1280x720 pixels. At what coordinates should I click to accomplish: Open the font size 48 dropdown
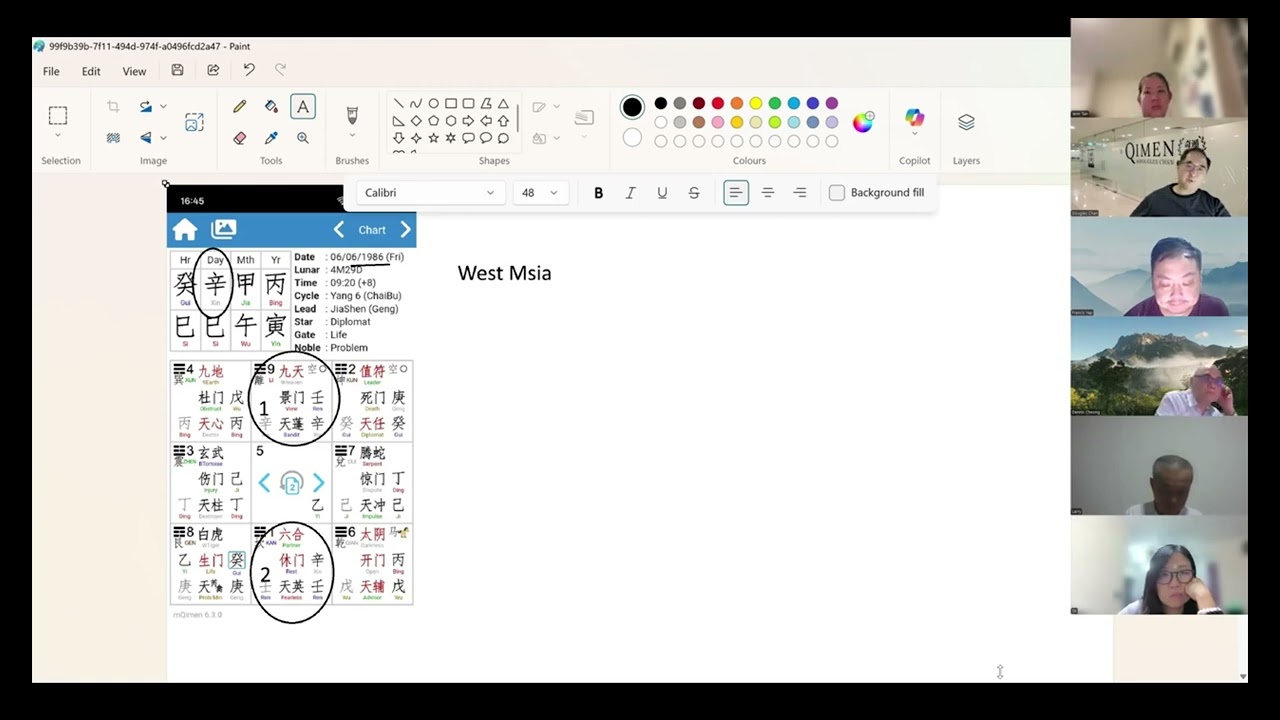(540, 193)
